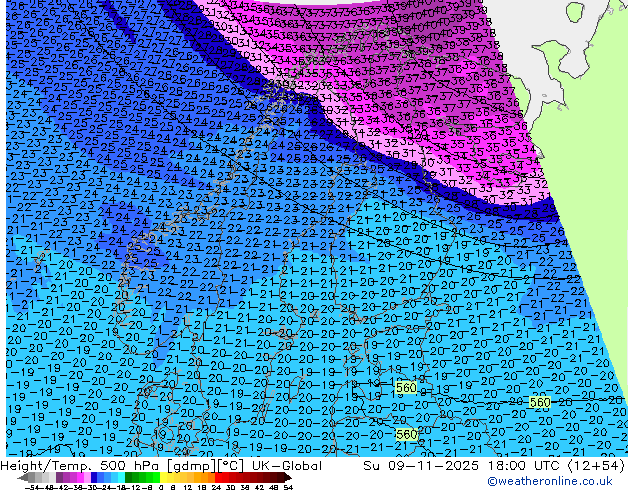The image size is (634, 490).
Task: Click the uppermost 560 contour label
Action: (x=406, y=388)
